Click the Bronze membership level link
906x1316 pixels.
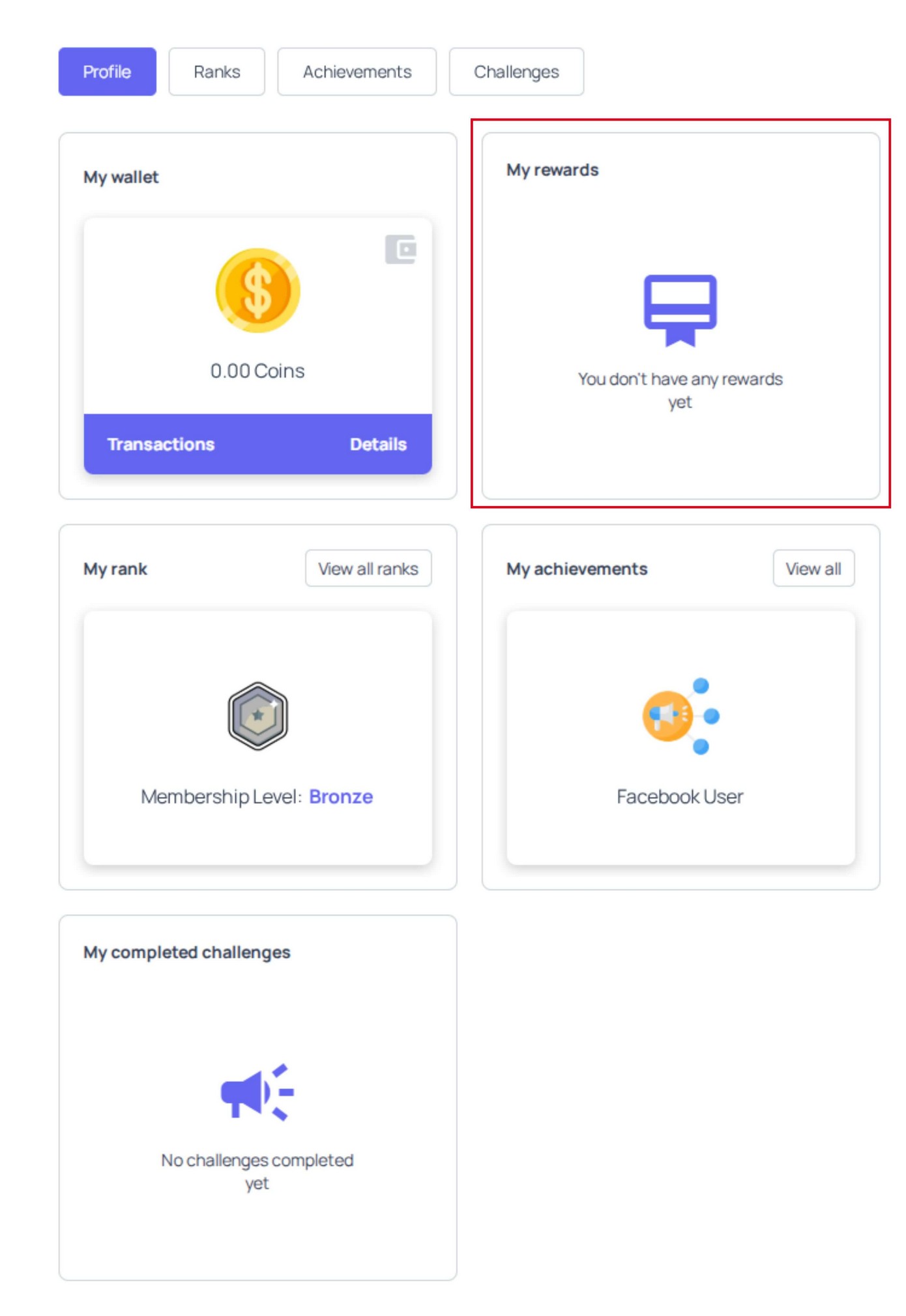pyautogui.click(x=340, y=796)
